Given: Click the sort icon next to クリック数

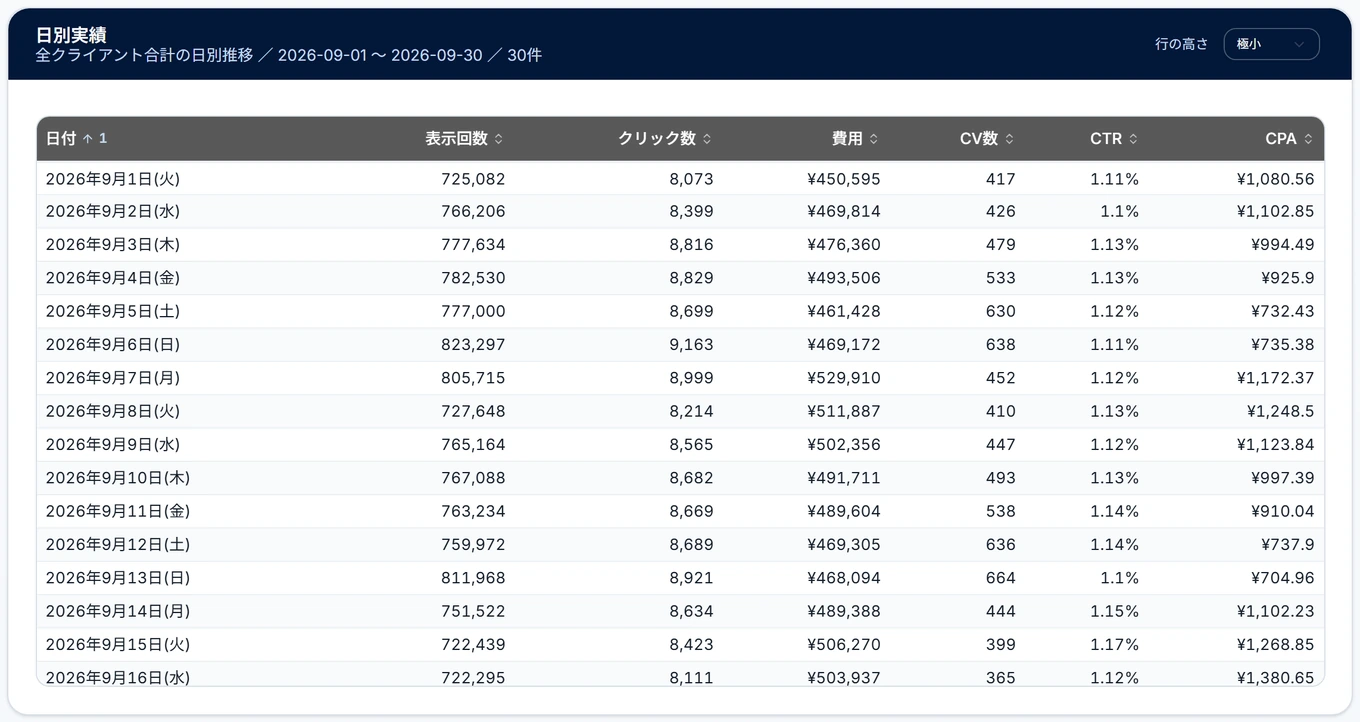Looking at the screenshot, I should pyautogui.click(x=707, y=139).
